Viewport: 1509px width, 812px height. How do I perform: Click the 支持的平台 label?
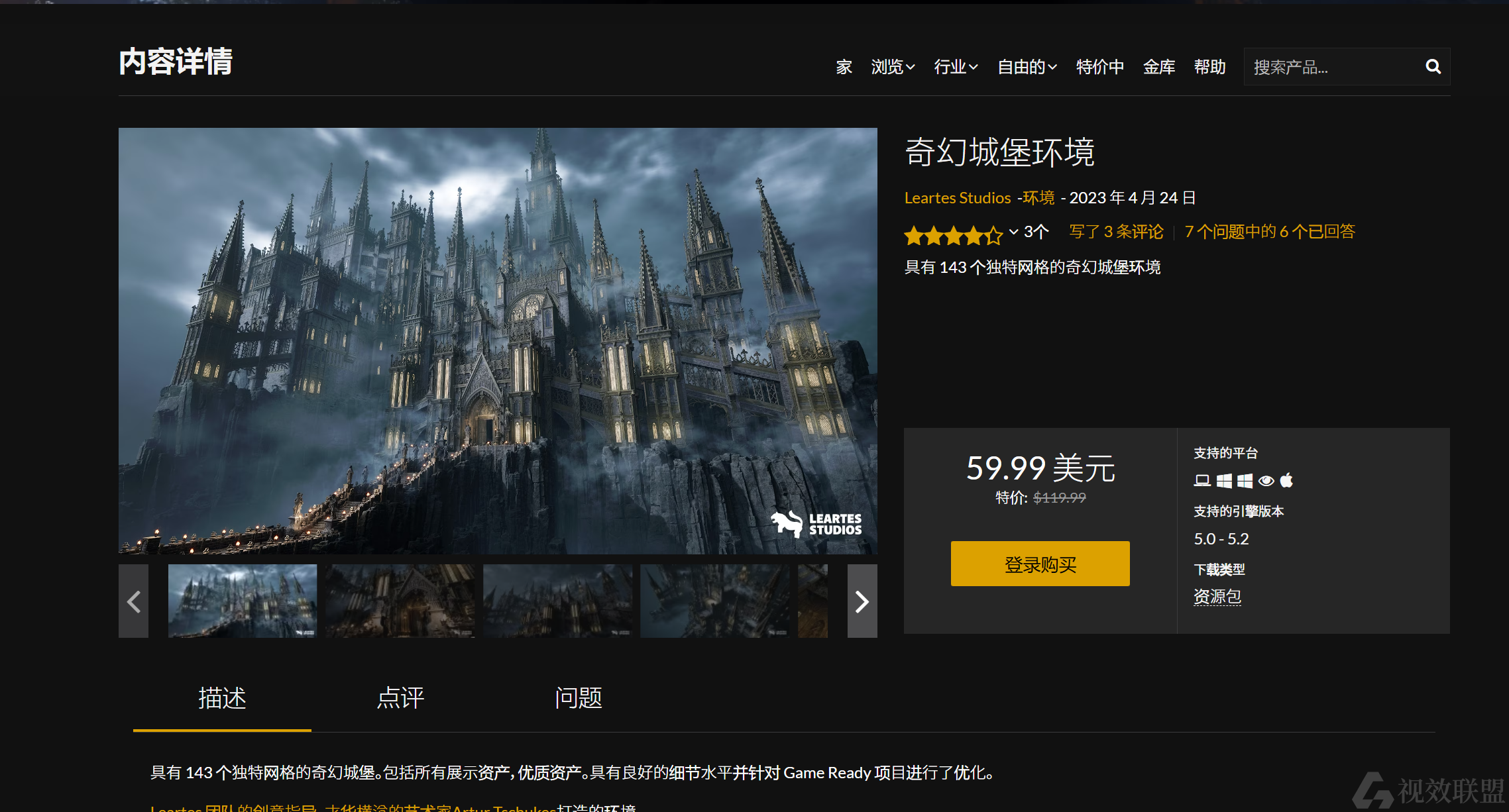coord(1225,453)
